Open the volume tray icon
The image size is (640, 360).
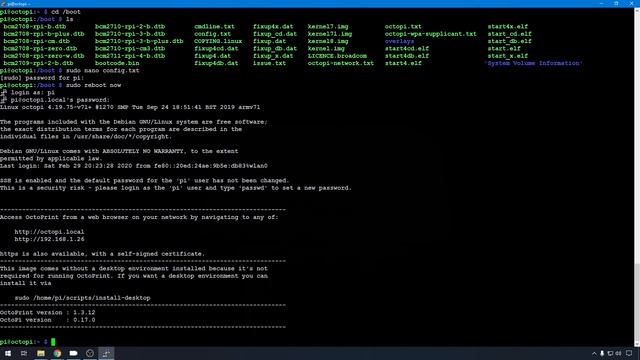click(x=618, y=353)
